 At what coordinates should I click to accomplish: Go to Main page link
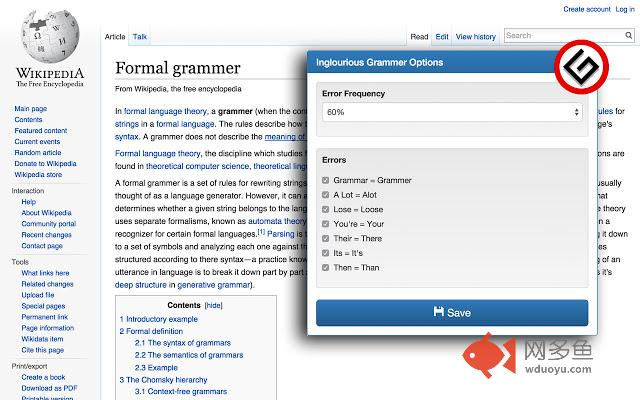click(x=31, y=109)
